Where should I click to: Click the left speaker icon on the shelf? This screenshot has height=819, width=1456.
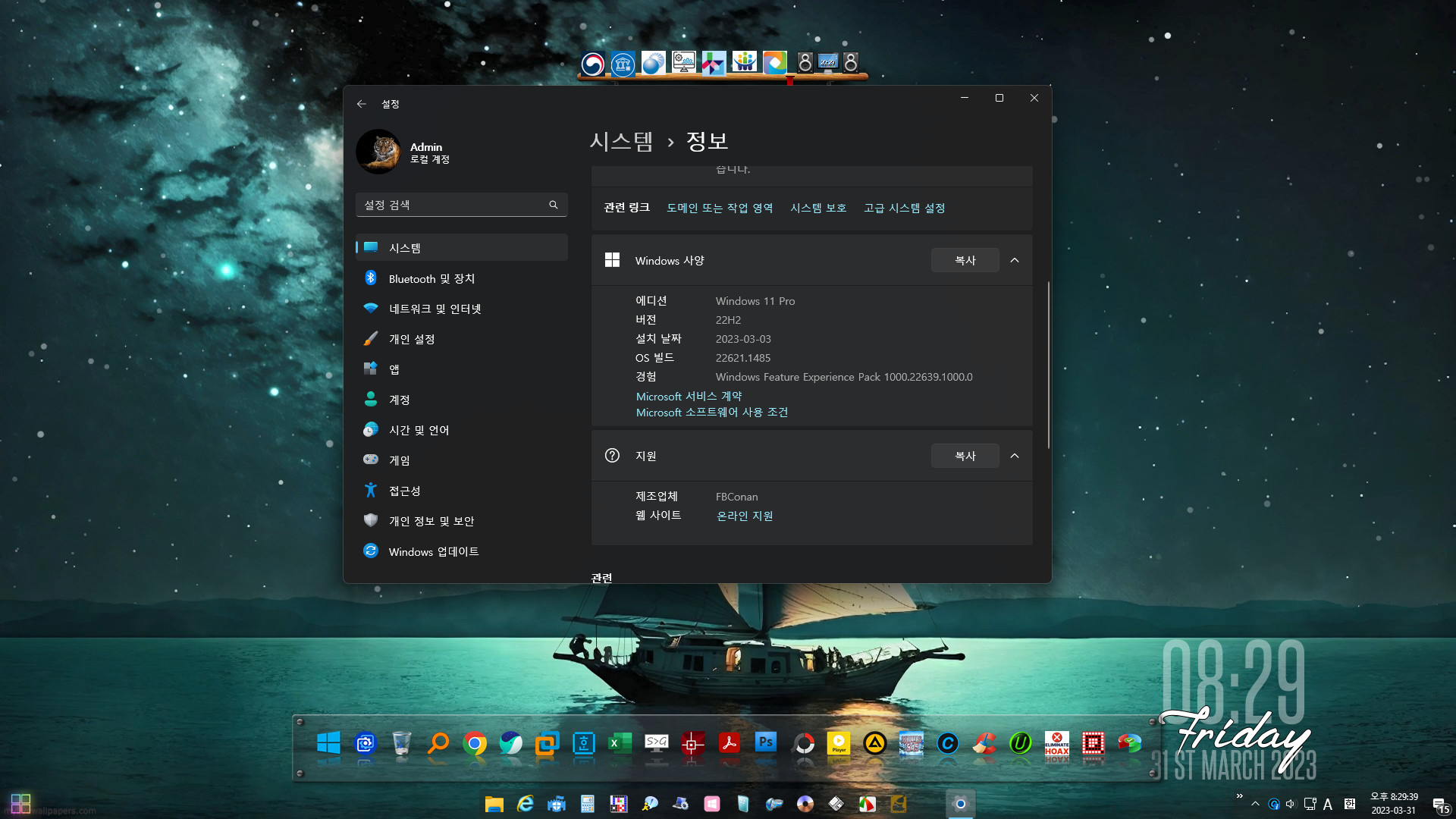click(x=805, y=63)
